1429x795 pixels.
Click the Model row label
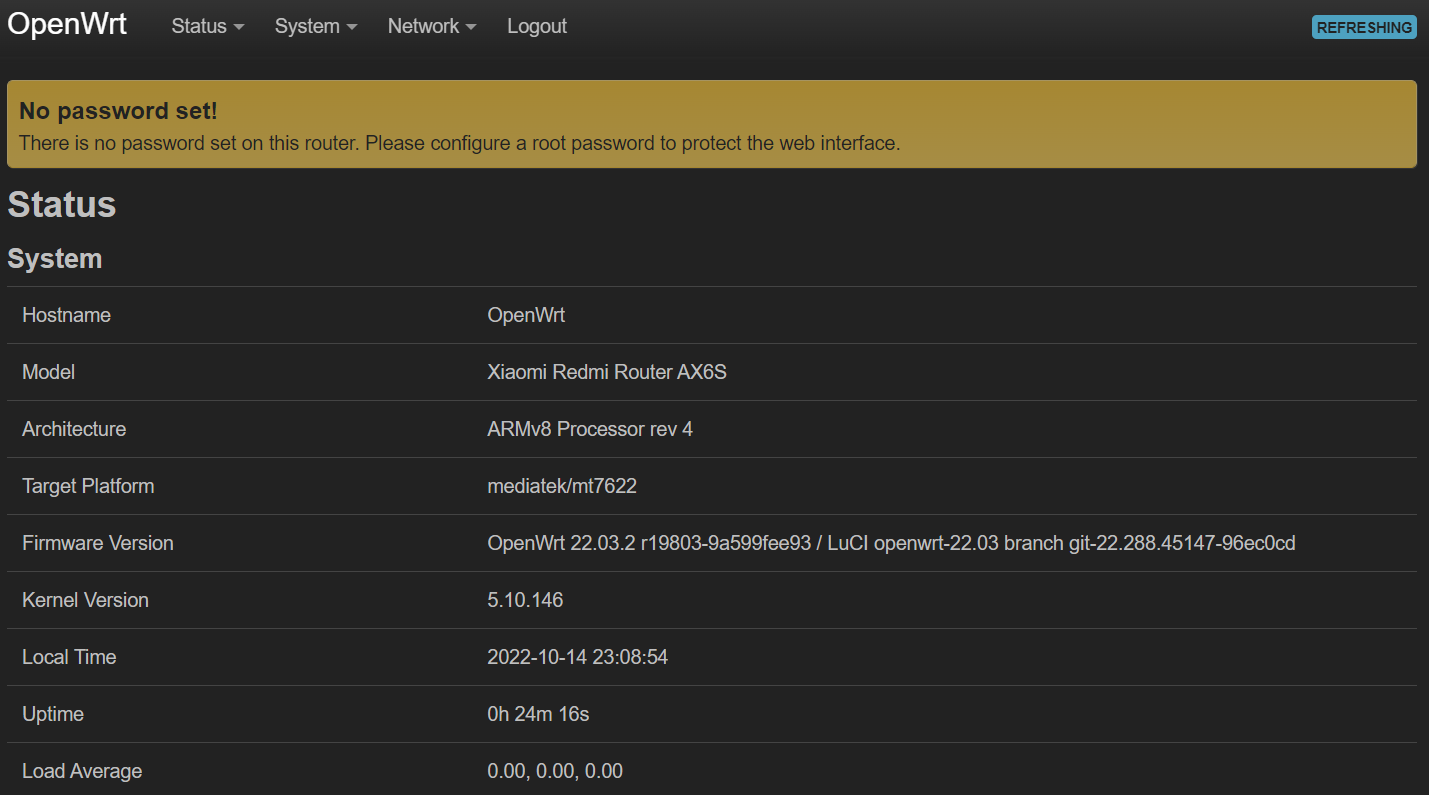48,372
